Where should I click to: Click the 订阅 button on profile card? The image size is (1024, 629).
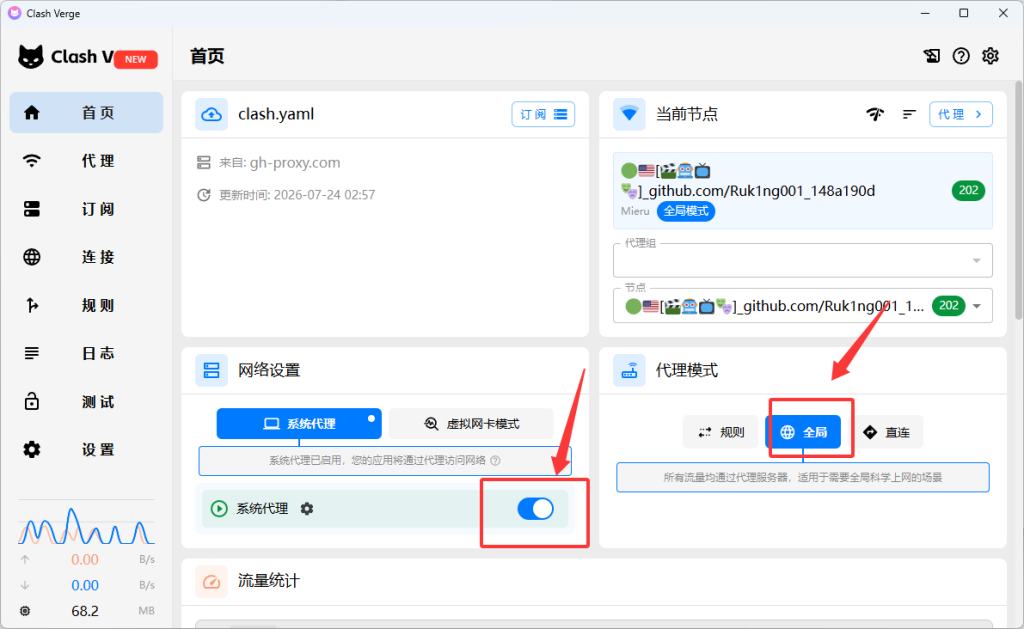point(543,114)
